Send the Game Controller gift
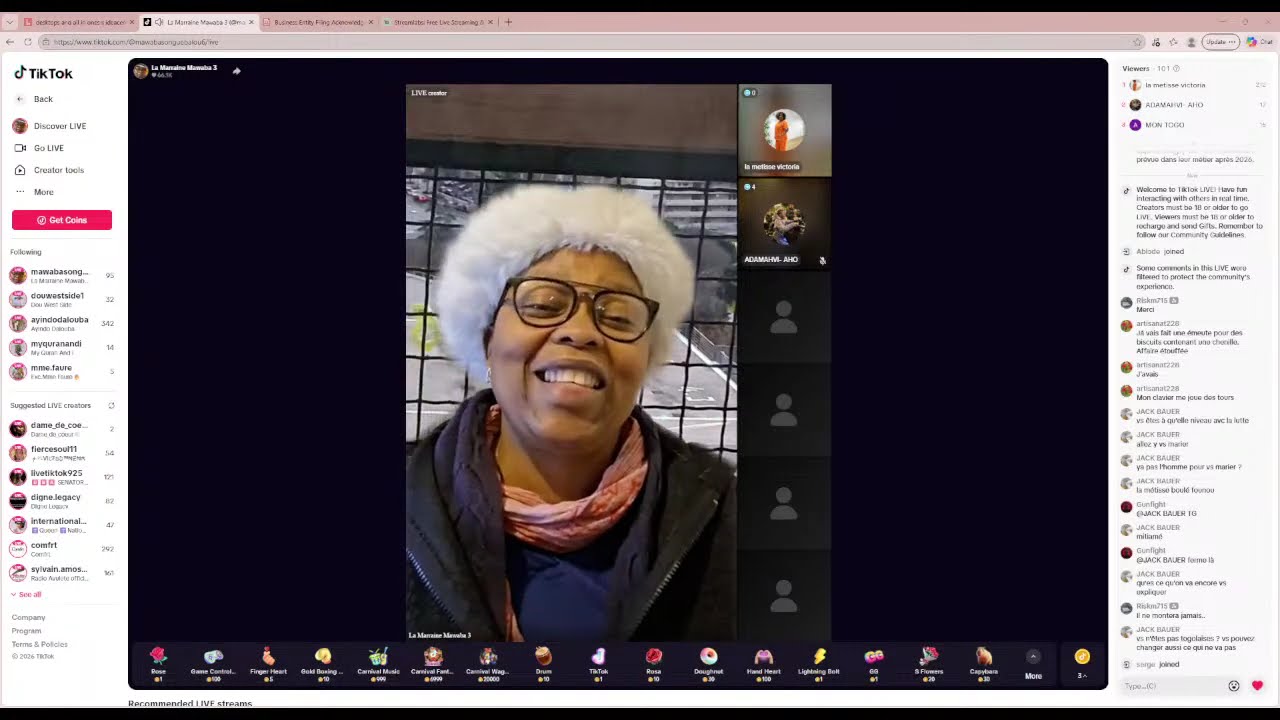The image size is (1280, 720). tap(213, 663)
